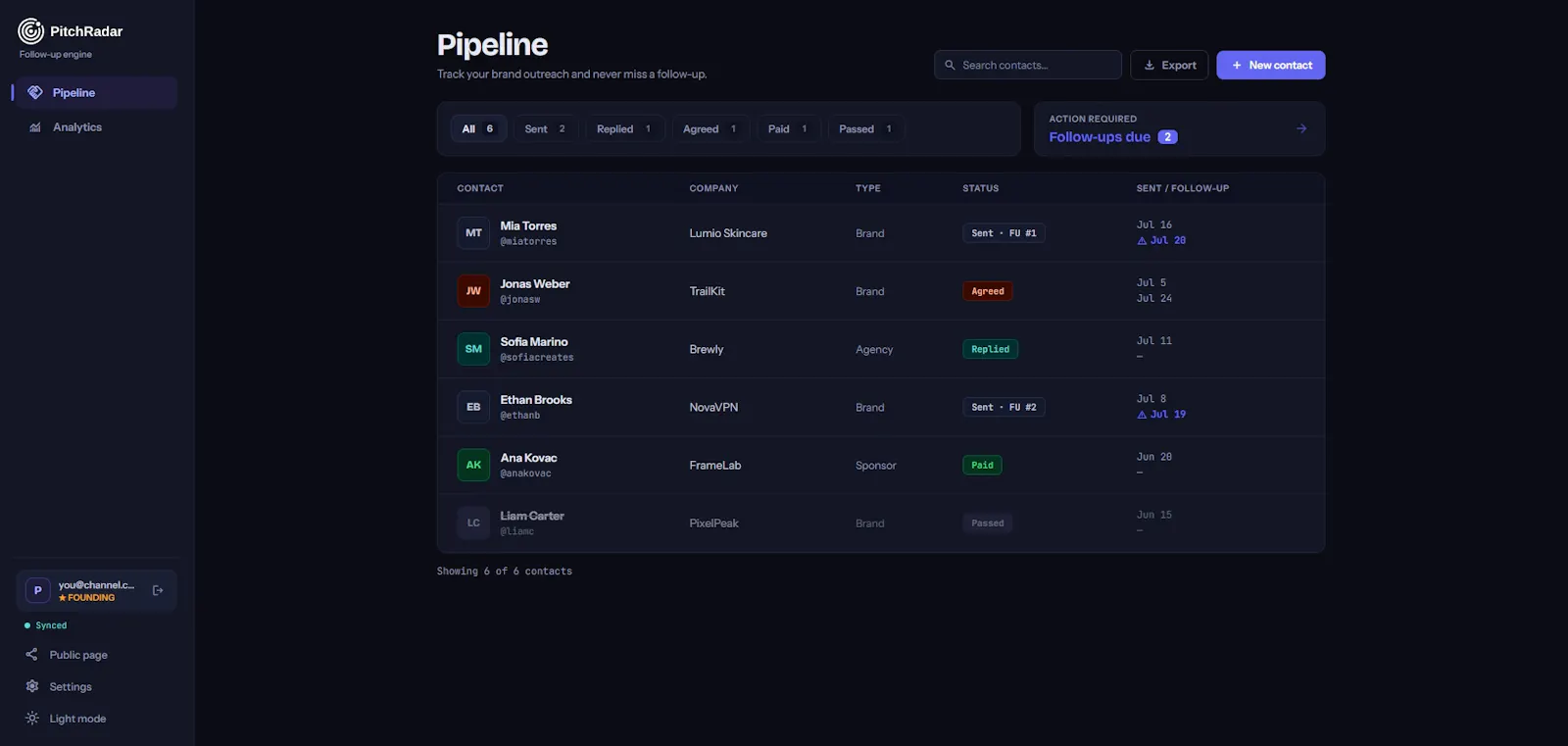Viewport: 1568px width, 746px height.
Task: Click the New contact button
Action: (x=1271, y=65)
